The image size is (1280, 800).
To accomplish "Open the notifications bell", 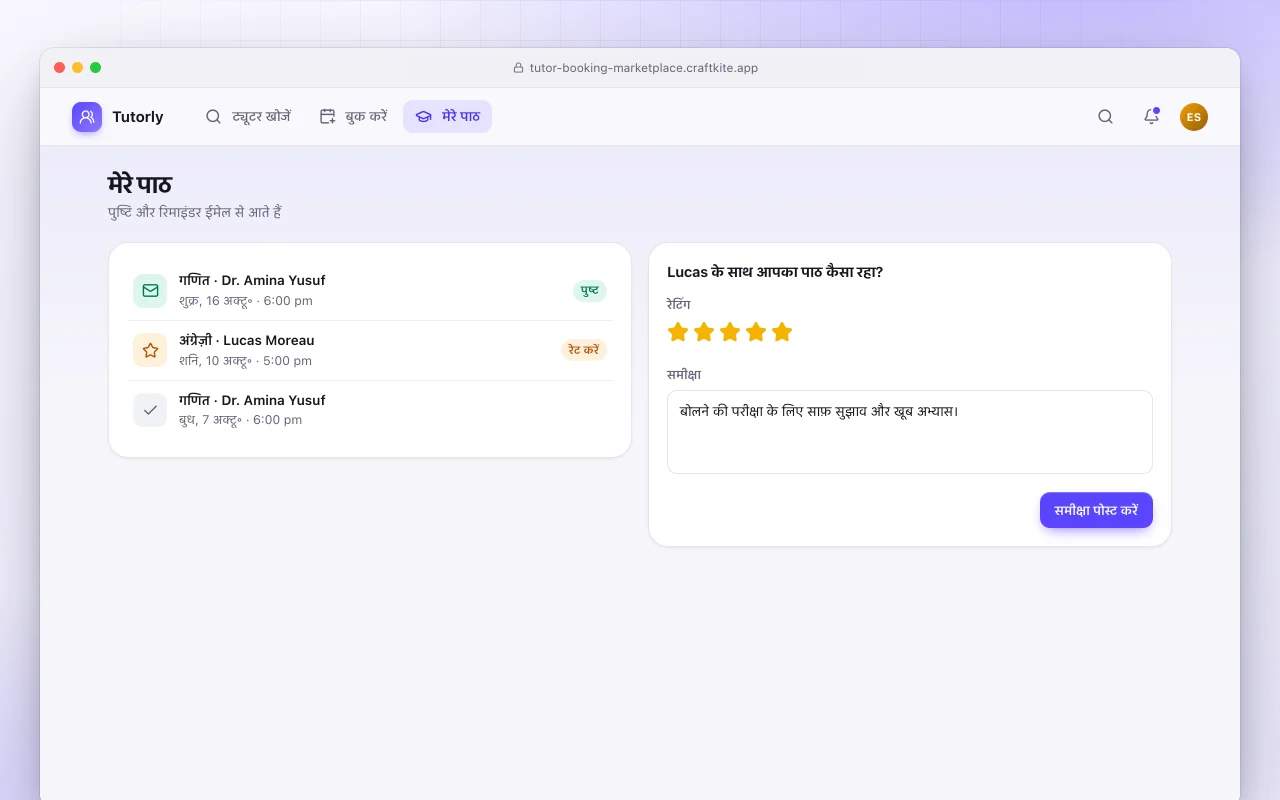I will point(1151,117).
